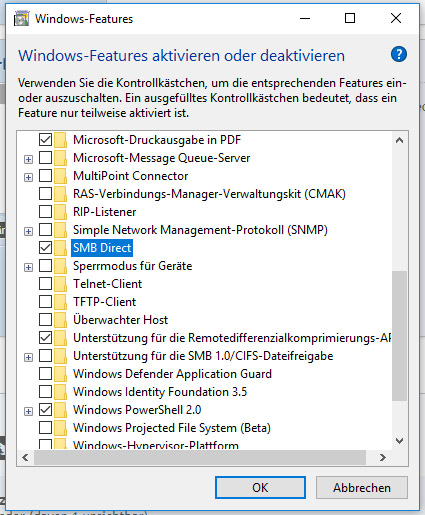Tick the TFTP-Client checkbox
The height and width of the screenshot is (515, 425).
click(45, 302)
